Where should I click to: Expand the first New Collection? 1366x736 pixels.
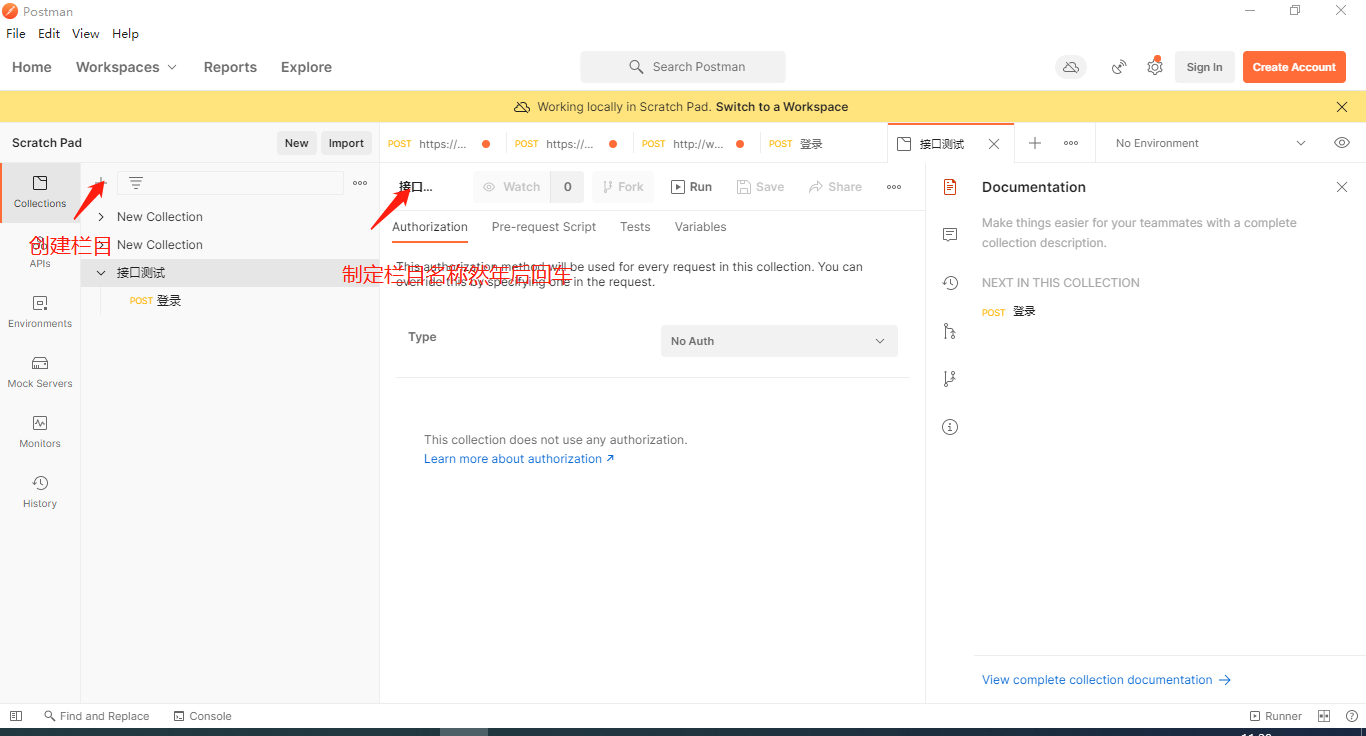(101, 217)
